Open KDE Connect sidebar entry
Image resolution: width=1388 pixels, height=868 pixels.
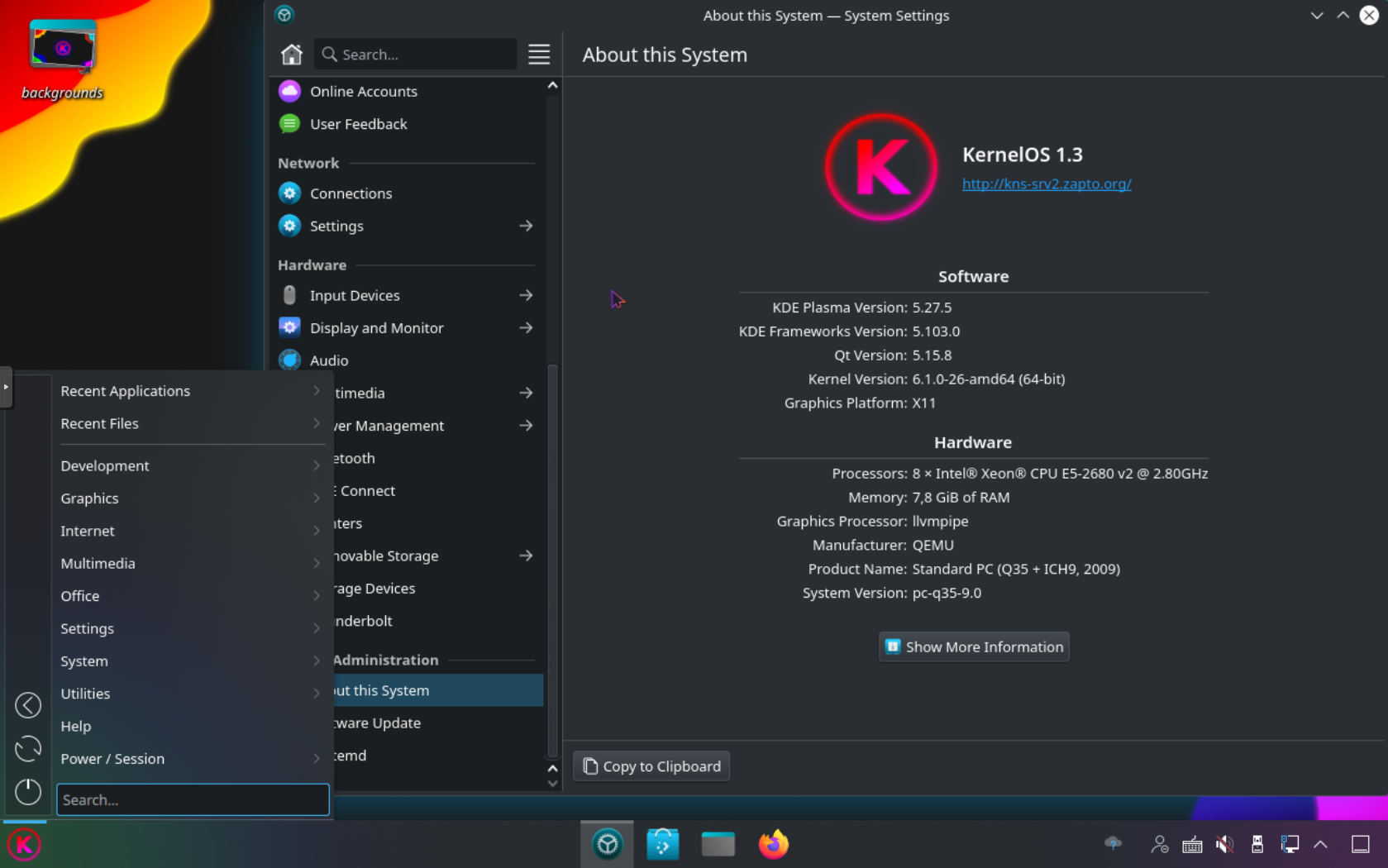(437, 490)
